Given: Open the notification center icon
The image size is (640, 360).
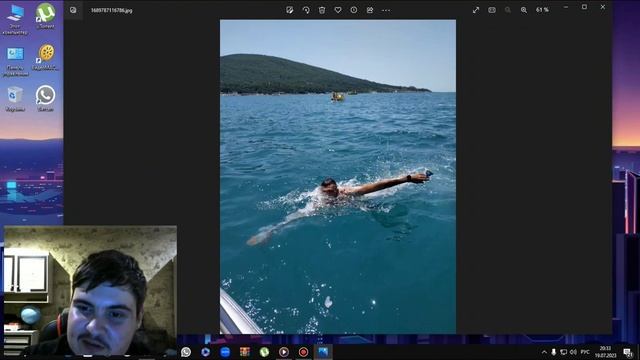Looking at the screenshot, I should click(x=628, y=352).
